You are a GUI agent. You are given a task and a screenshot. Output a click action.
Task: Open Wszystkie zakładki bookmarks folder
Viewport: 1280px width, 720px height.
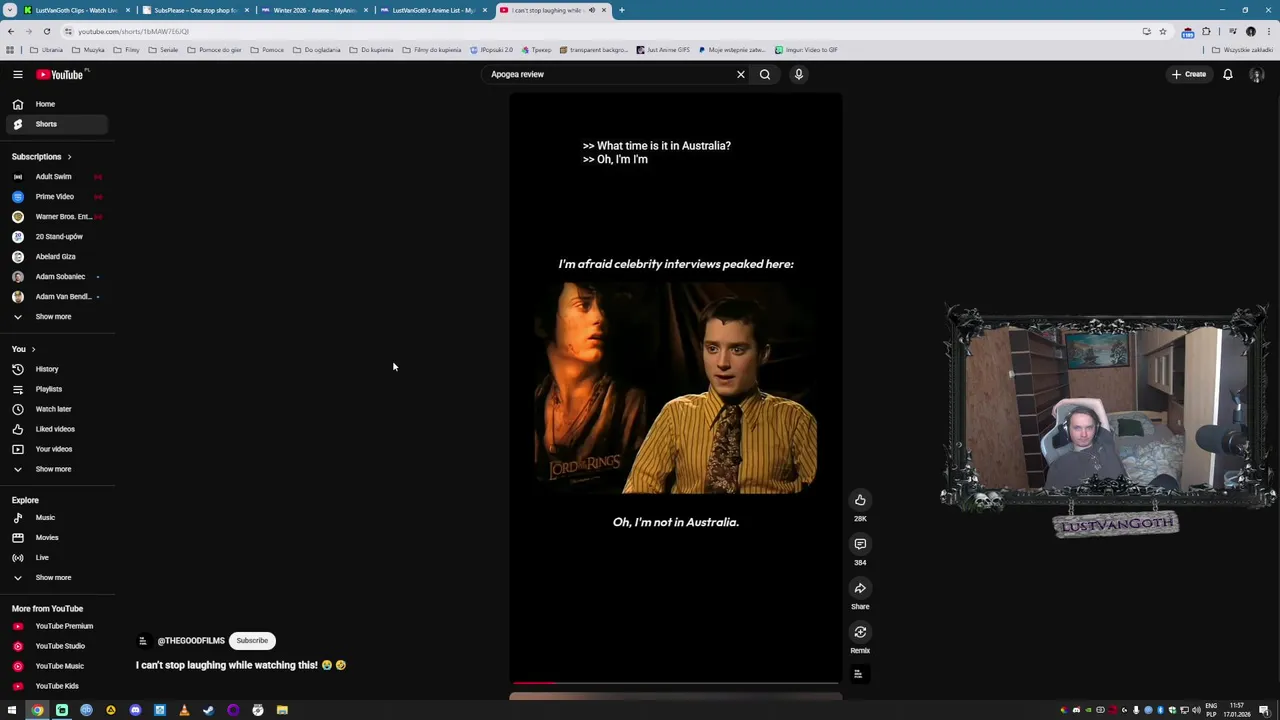pyautogui.click(x=1243, y=49)
